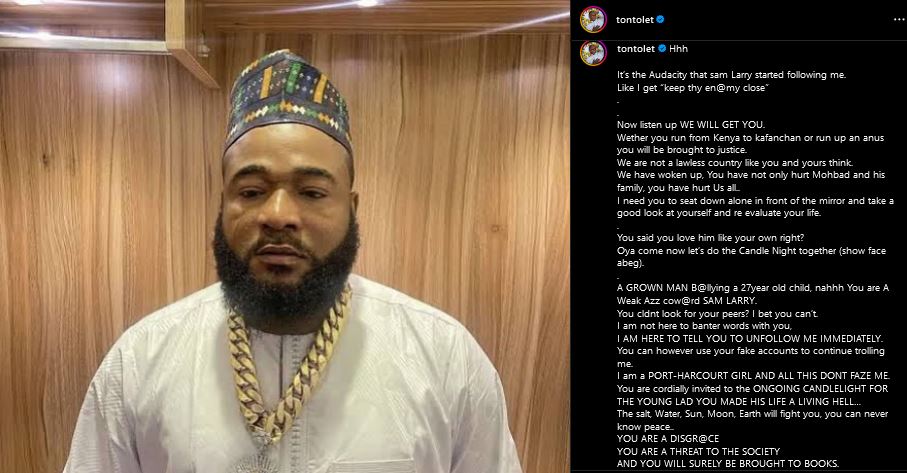Screen dimensions: 907x473
Task: Click 'BROUGHT TO BOOKS' final line
Action: [728, 463]
